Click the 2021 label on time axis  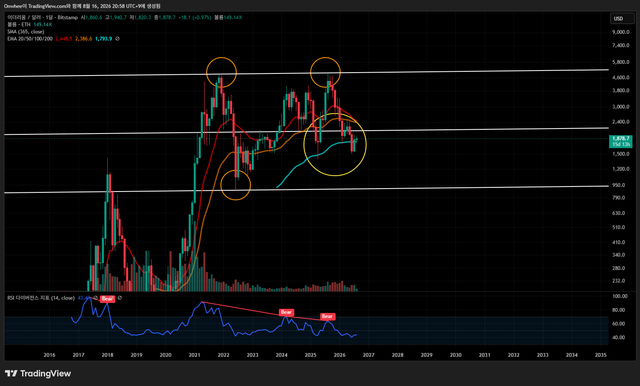194,355
